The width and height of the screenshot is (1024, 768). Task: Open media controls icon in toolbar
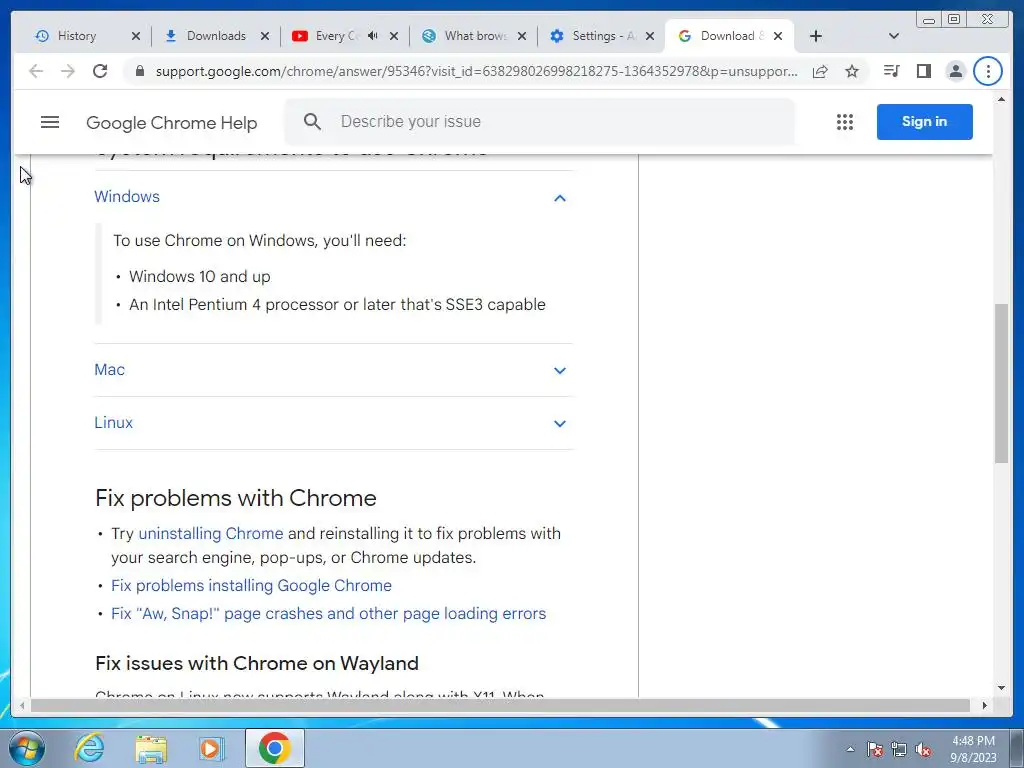pos(891,71)
